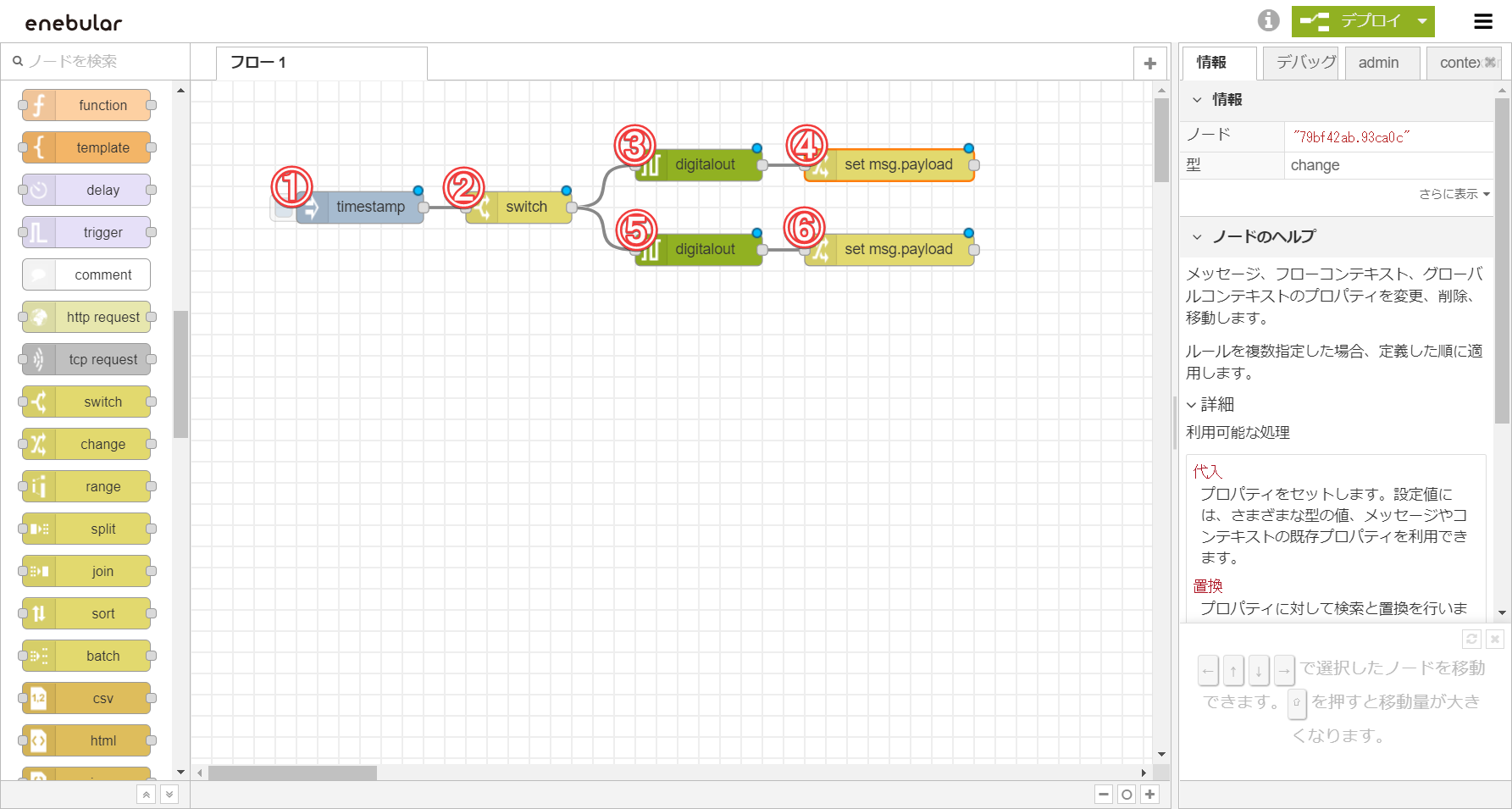Screen dimensions: 1512x809
Task: Click inside the ノードを検索 search field
Action: coord(93,61)
